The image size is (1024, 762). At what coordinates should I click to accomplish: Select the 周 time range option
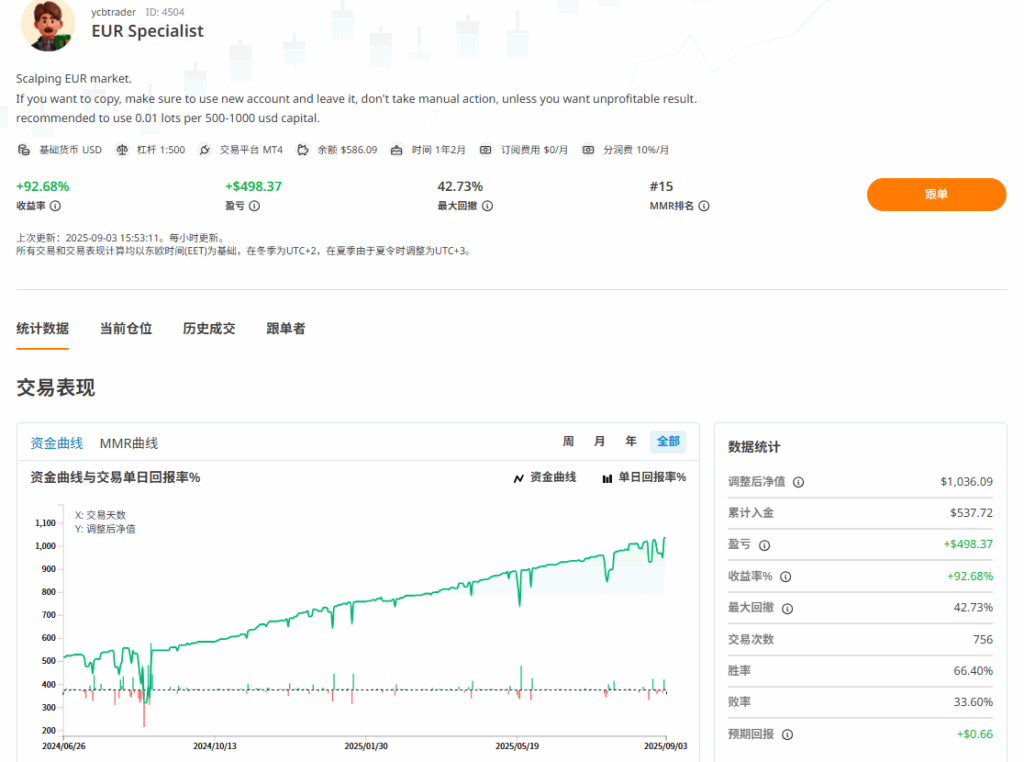pos(568,441)
